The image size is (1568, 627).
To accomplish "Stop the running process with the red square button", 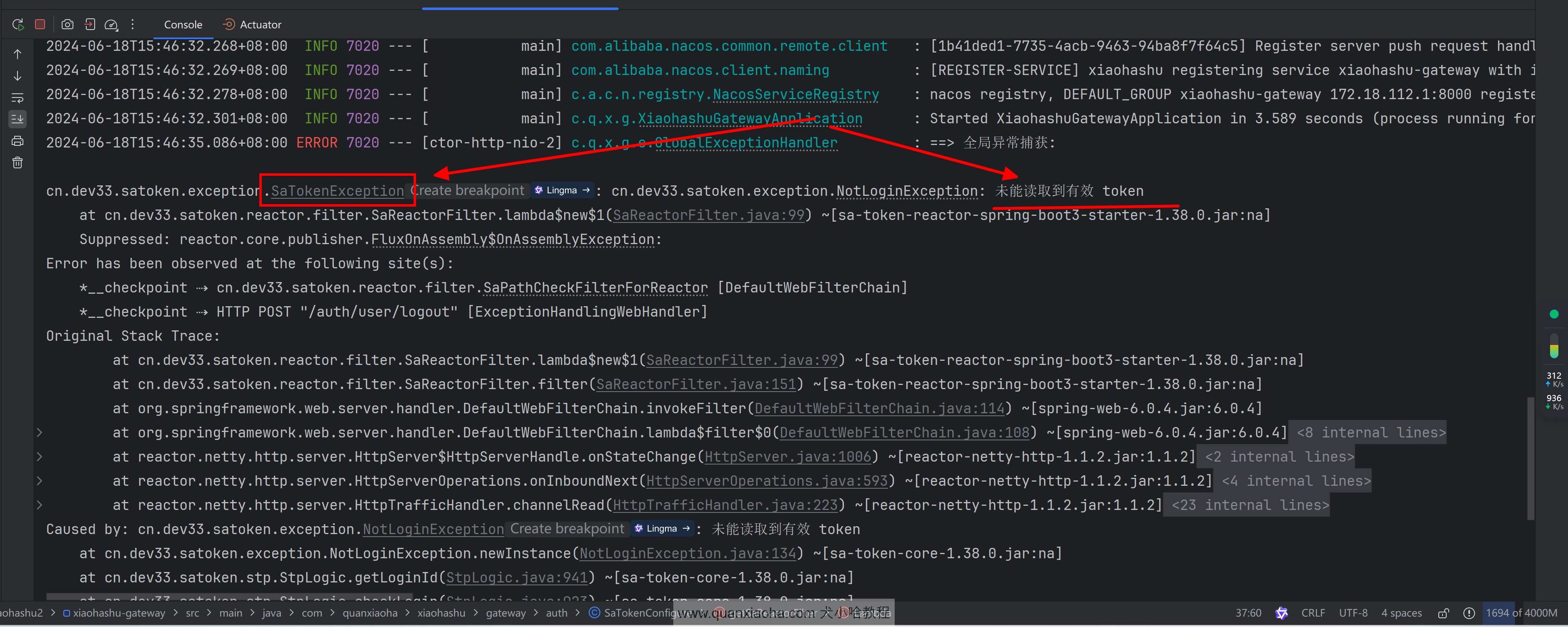I will coord(40,24).
